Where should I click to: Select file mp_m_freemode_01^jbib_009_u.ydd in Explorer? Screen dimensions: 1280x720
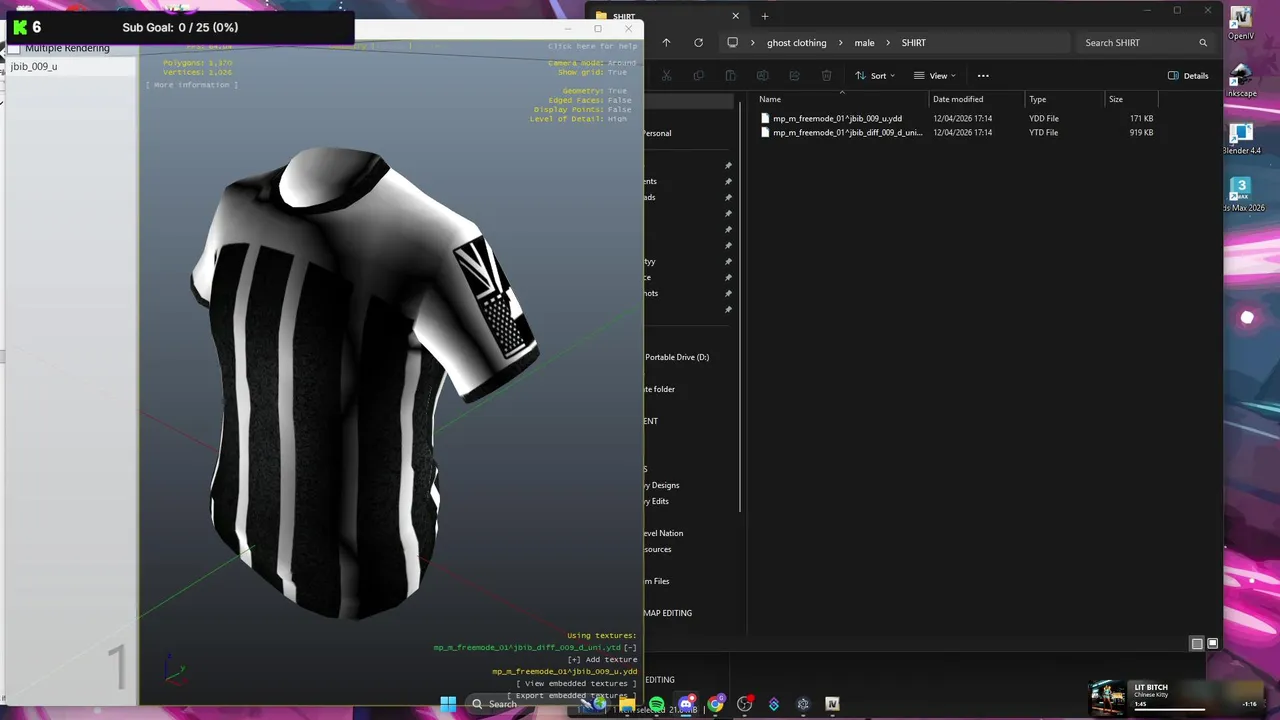837,118
